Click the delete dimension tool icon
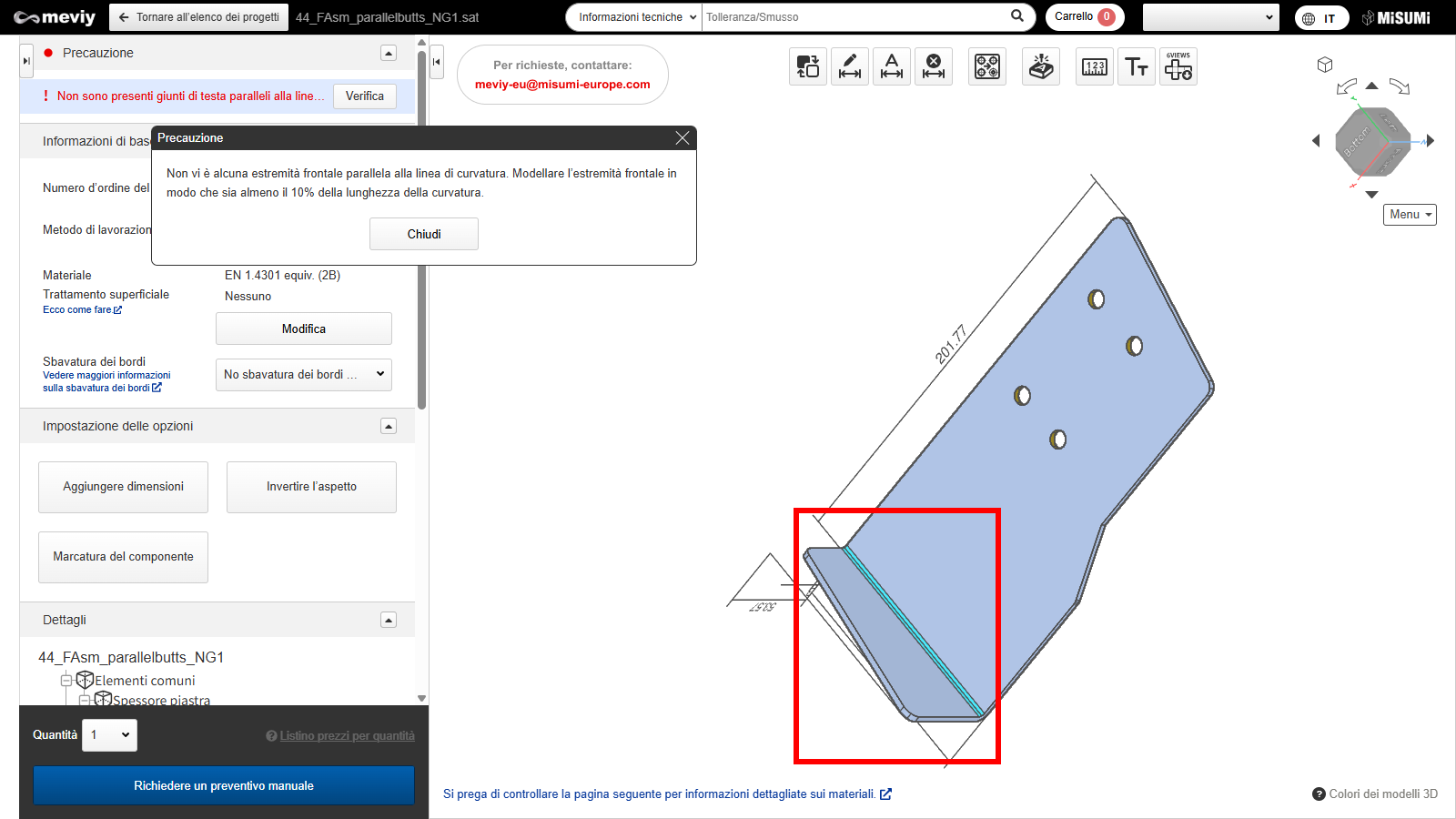 click(934, 66)
